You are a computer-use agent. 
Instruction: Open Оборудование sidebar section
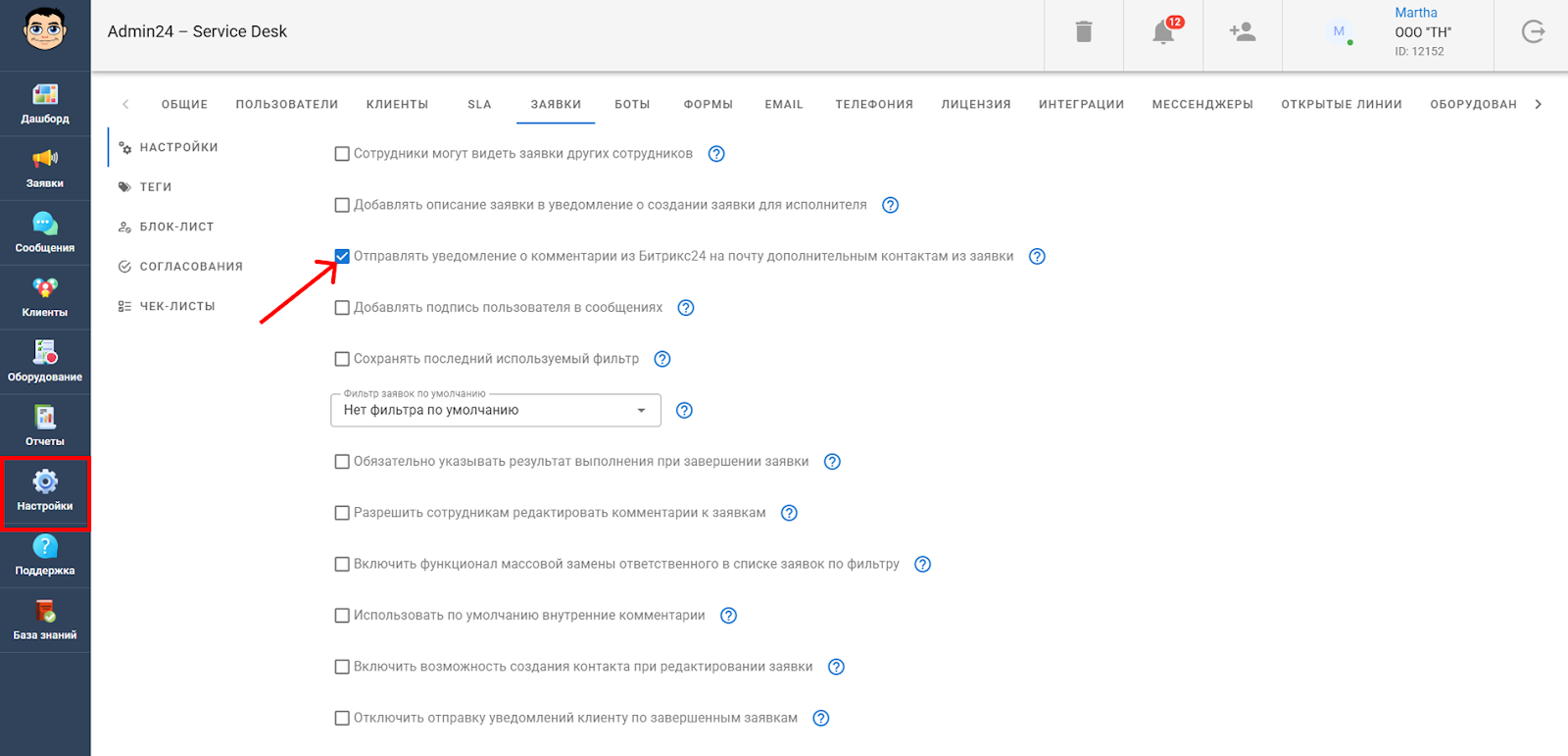[x=45, y=362]
